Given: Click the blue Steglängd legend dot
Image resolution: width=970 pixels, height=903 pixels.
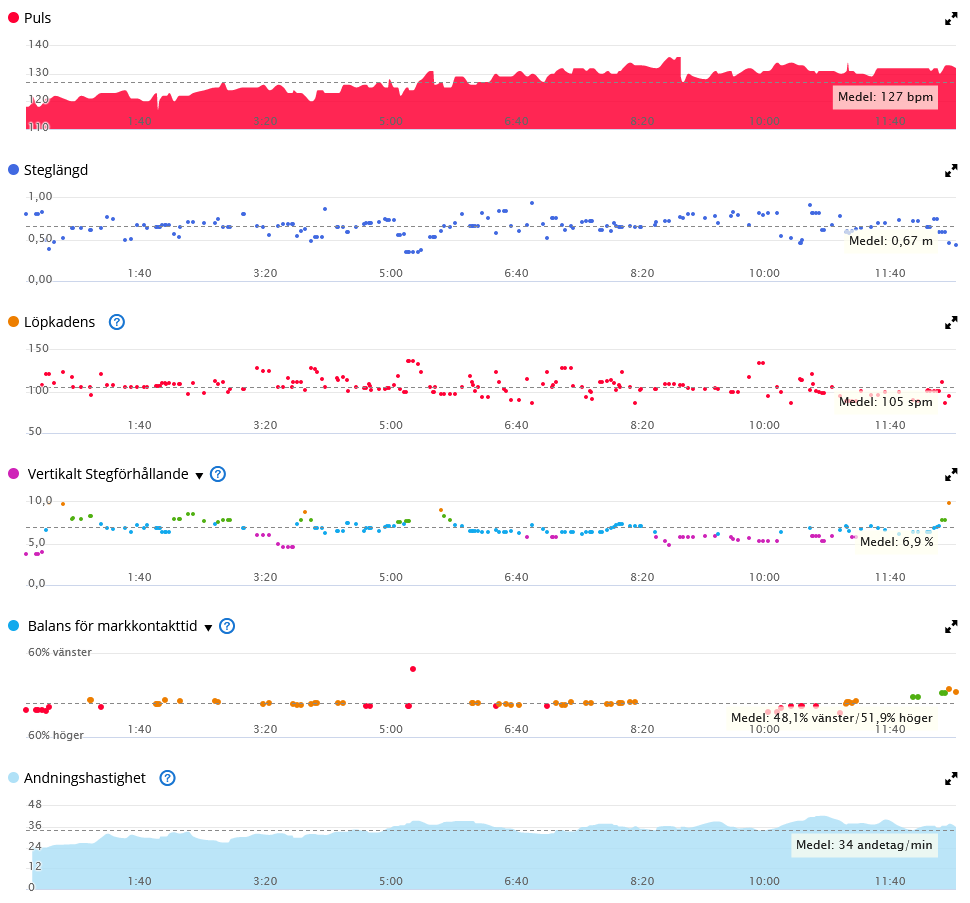Looking at the screenshot, I should coord(14,169).
